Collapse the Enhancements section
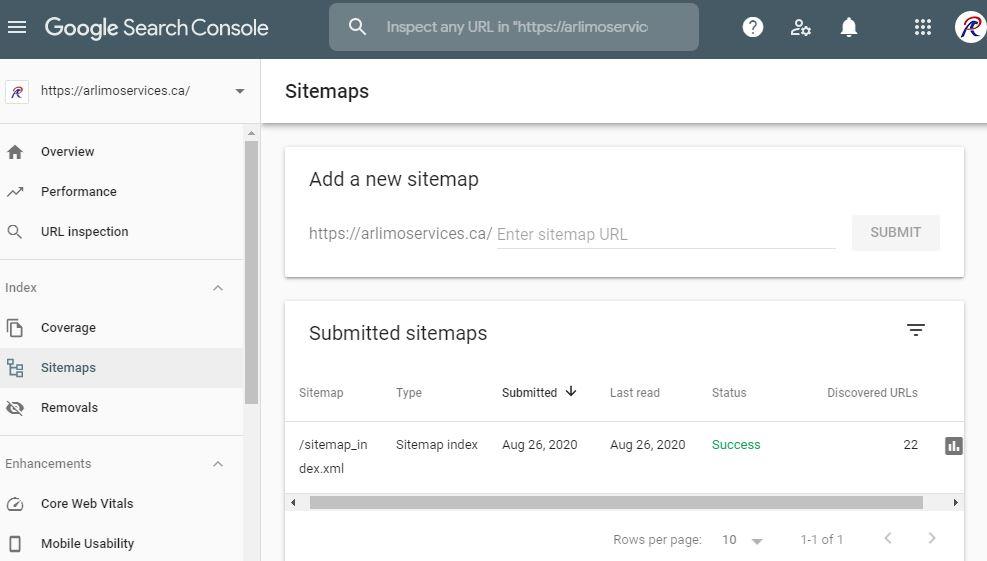987x561 pixels. coord(218,464)
